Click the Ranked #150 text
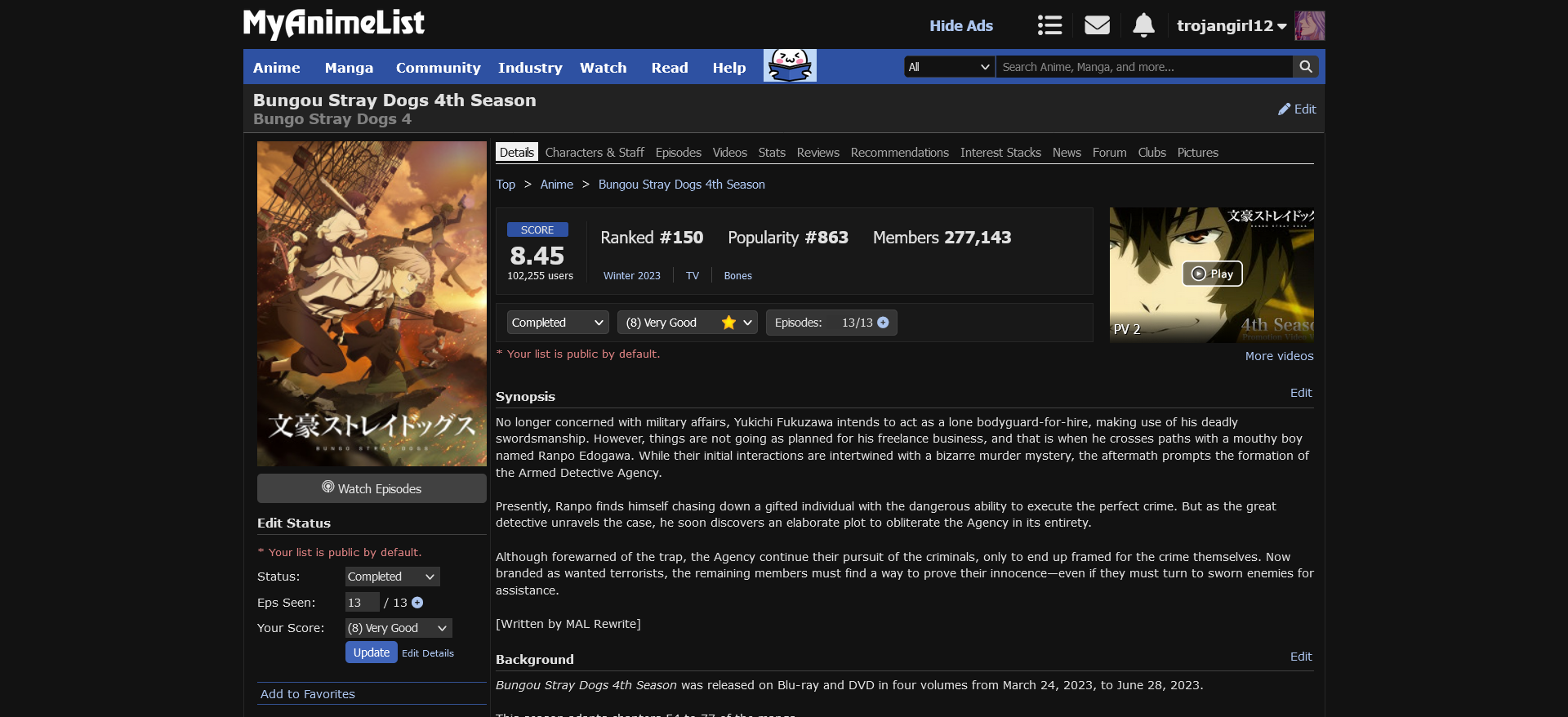 [652, 238]
